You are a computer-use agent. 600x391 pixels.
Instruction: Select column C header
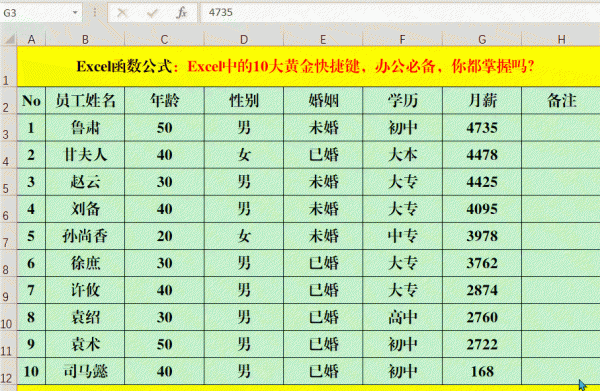pyautogui.click(x=164, y=39)
